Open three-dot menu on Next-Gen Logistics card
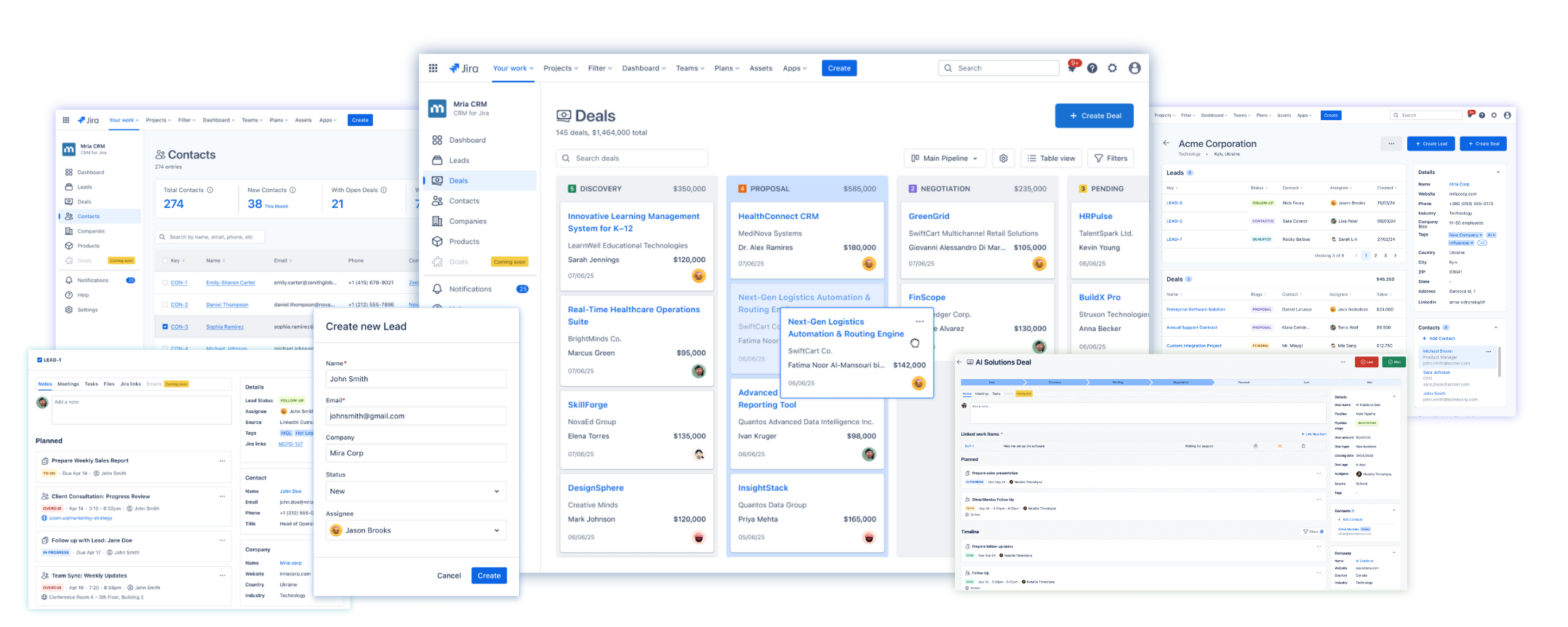Viewport: 1568px width, 627px height. pos(920,322)
